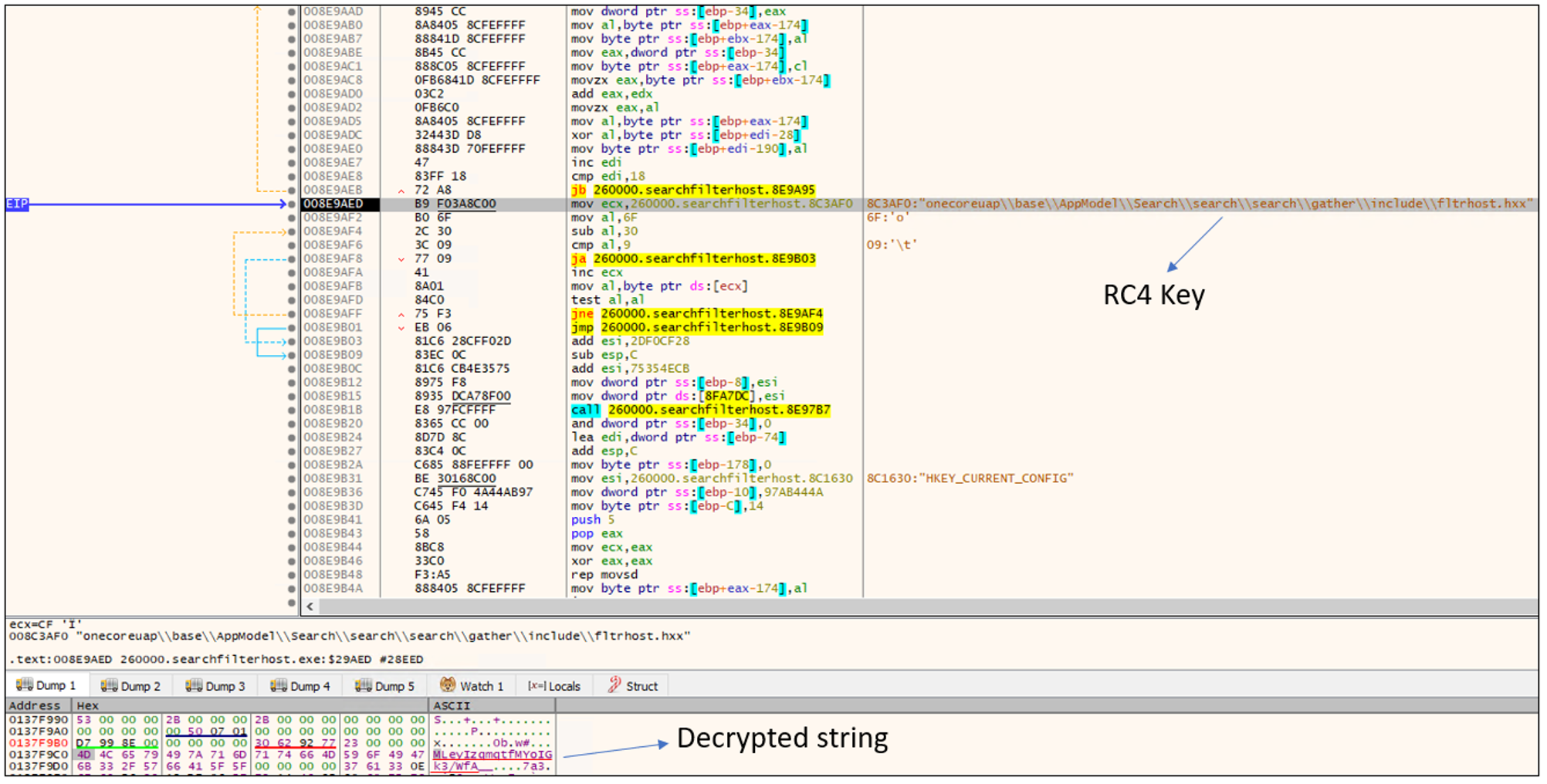Click red jump-up arrow at 008E9AEB

pos(401,191)
